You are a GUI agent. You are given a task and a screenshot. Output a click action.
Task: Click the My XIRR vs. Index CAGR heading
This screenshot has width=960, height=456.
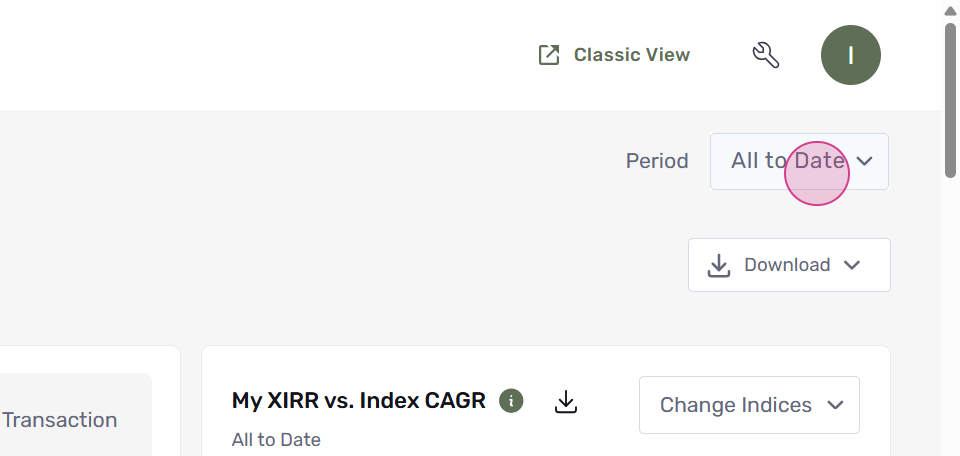359,401
